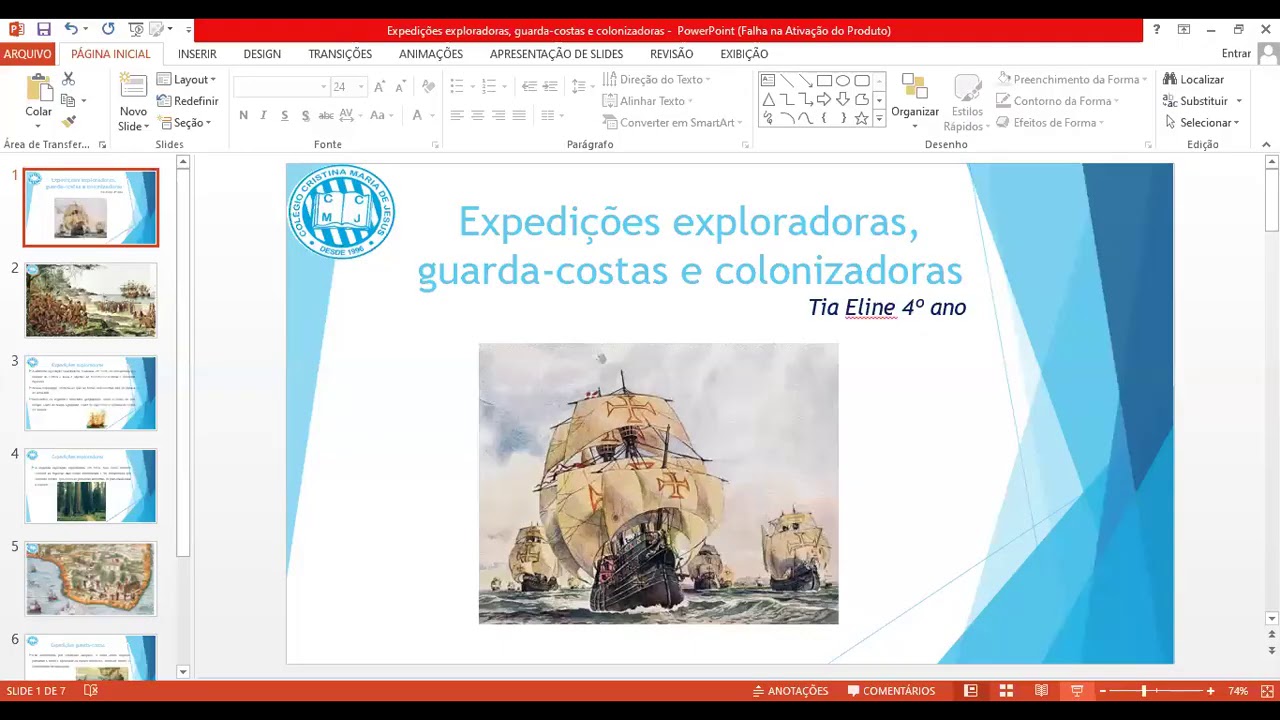Toggle Bold (N) formatting
1280x720 pixels.
click(x=243, y=116)
